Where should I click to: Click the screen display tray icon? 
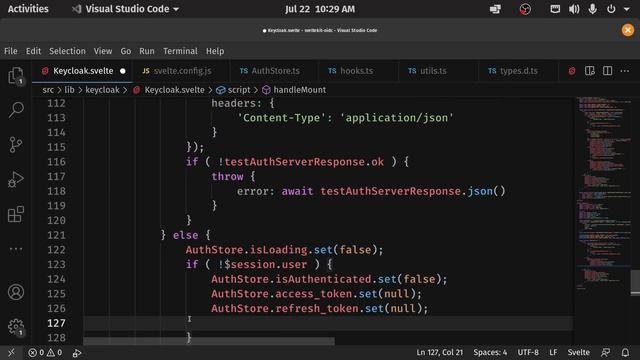495,9
